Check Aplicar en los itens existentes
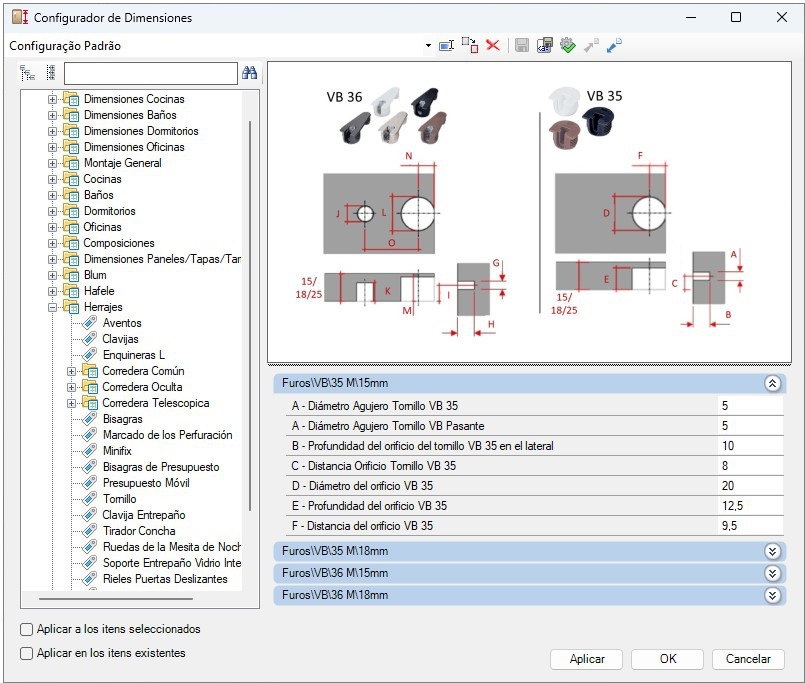The image size is (805, 683). (x=27, y=654)
